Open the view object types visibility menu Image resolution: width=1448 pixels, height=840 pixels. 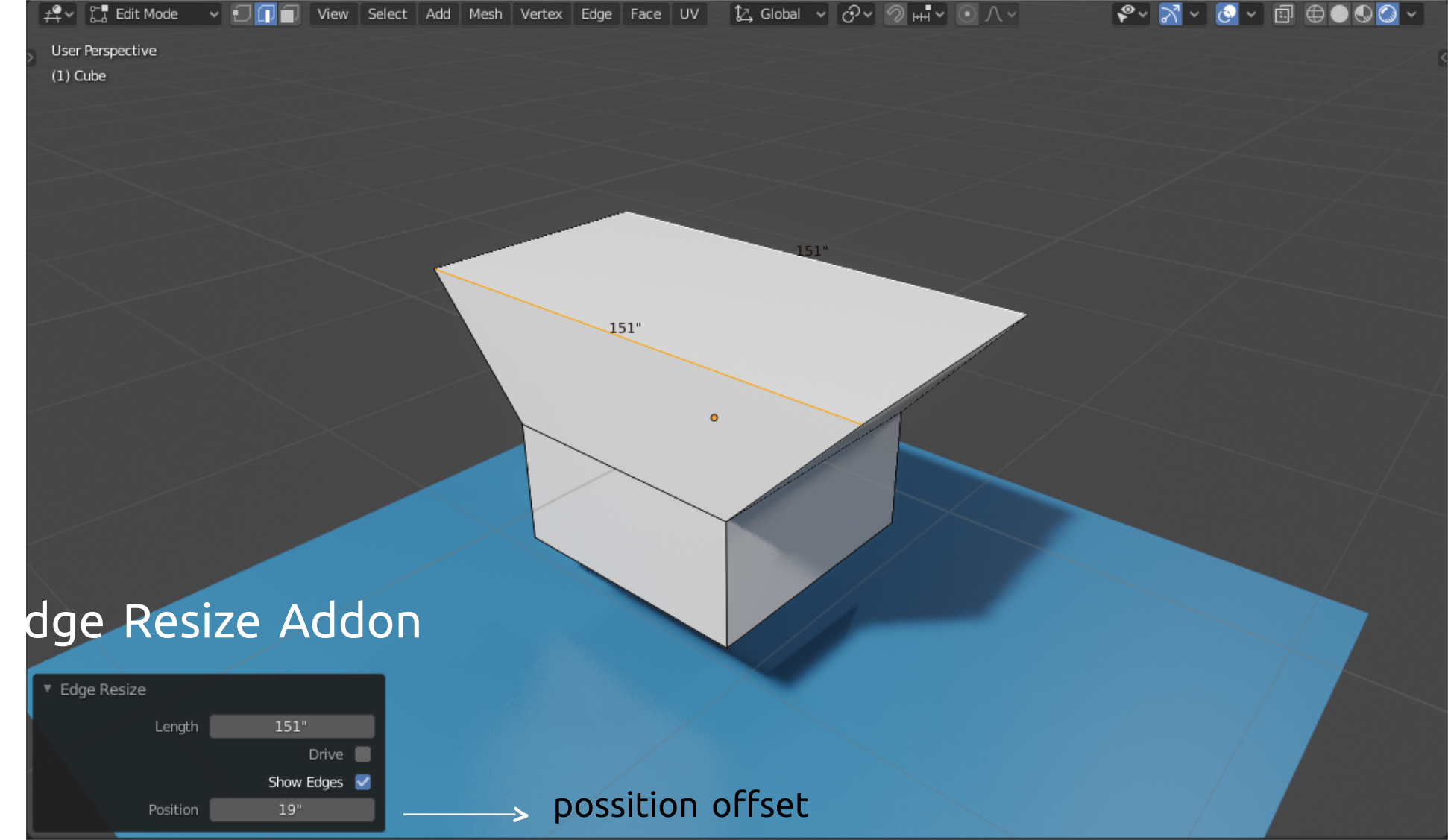coord(1131,14)
